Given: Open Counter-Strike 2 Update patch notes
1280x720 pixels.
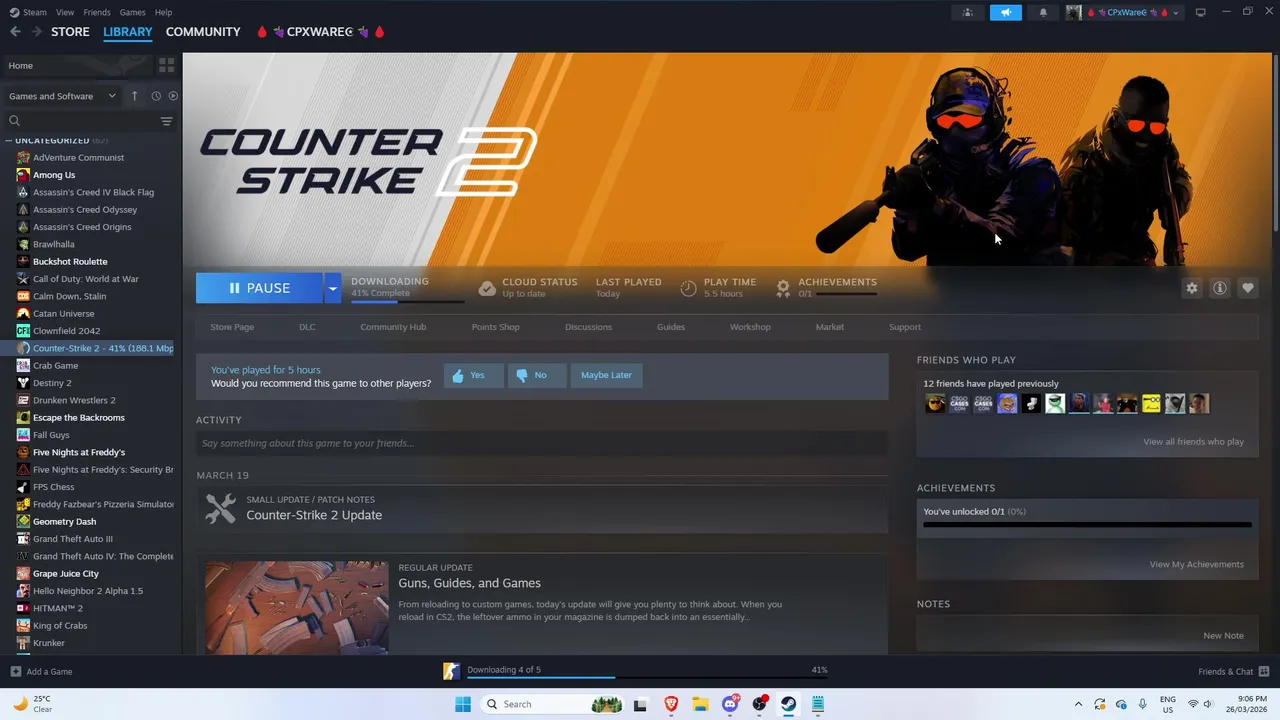Looking at the screenshot, I should [x=314, y=515].
